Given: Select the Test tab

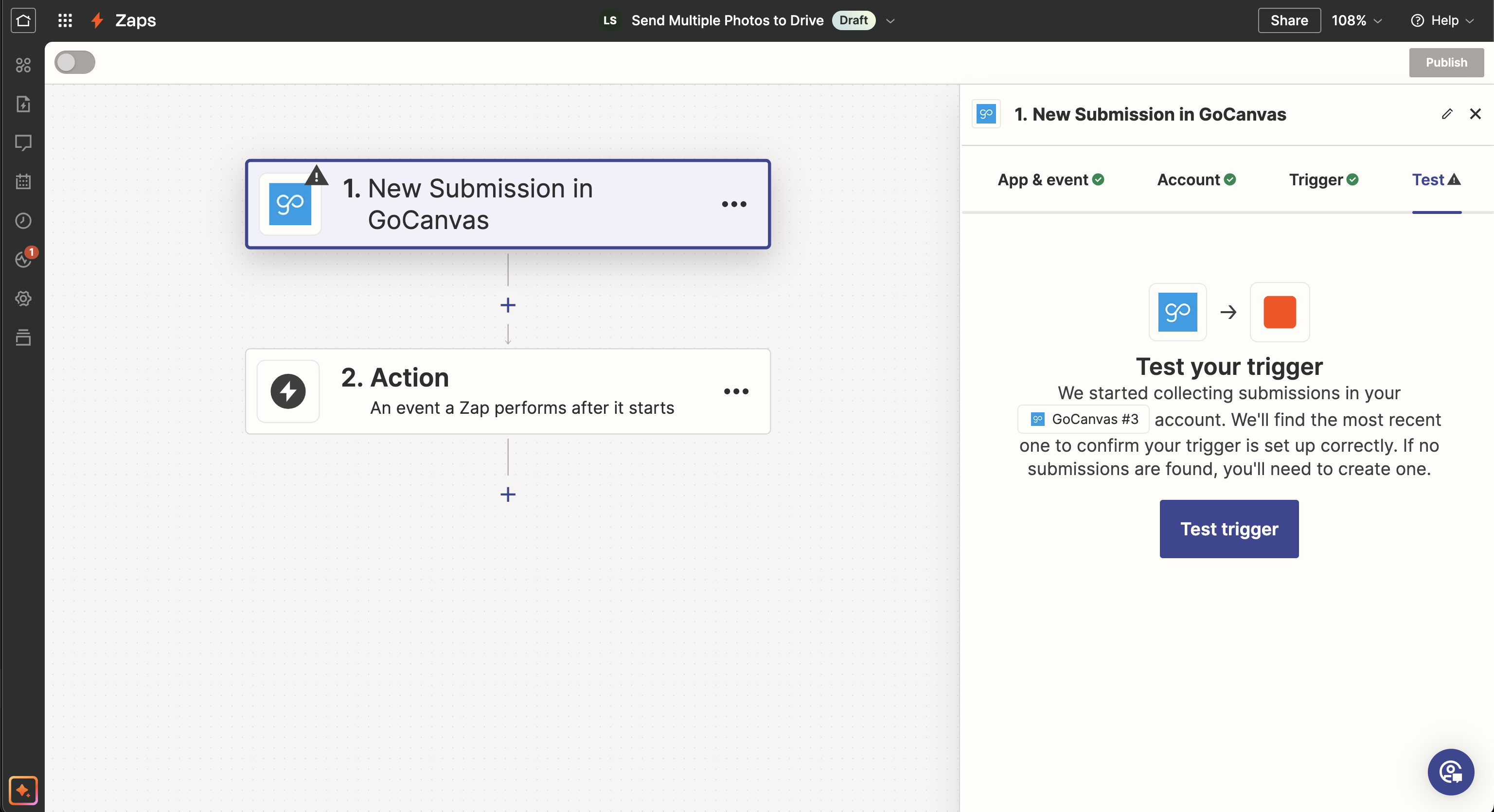Looking at the screenshot, I should coord(1436,180).
